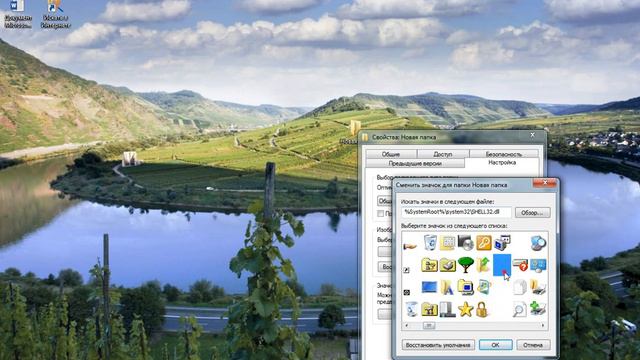
Task: Select the highlighted blank blue icon
Action: (502, 264)
